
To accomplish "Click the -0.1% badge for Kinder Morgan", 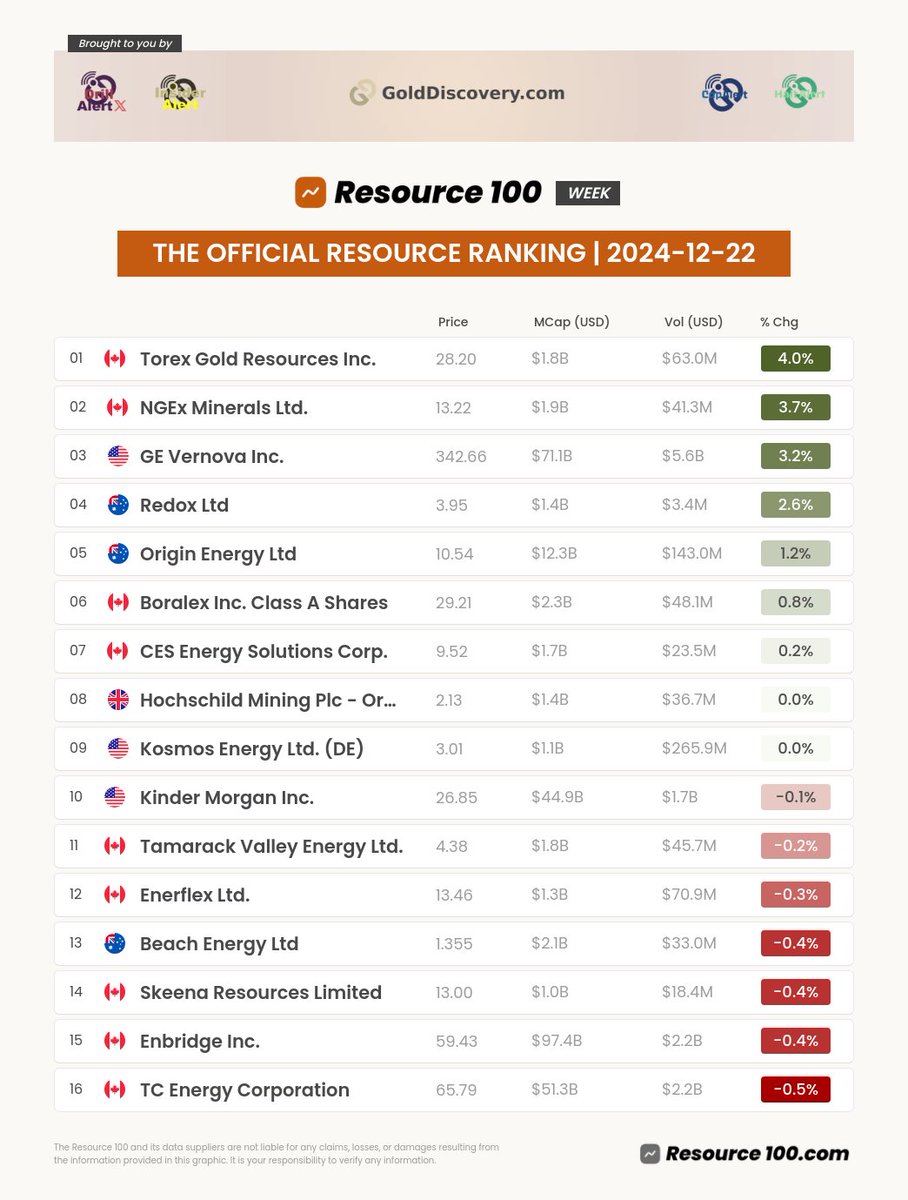I will coord(796,797).
